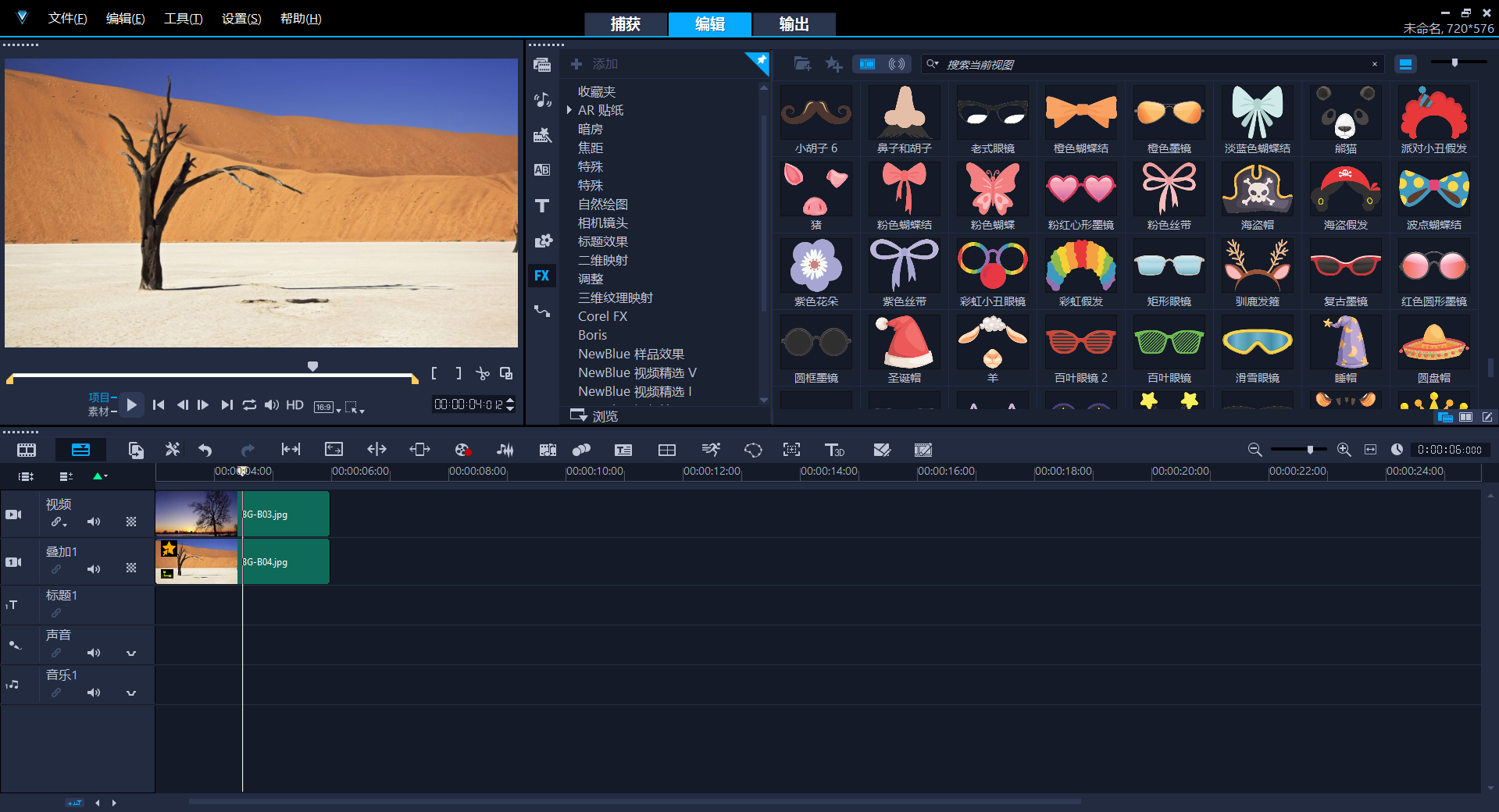Open the Subtitle Editor tool
Image resolution: width=1499 pixels, height=812 pixels.
623,450
